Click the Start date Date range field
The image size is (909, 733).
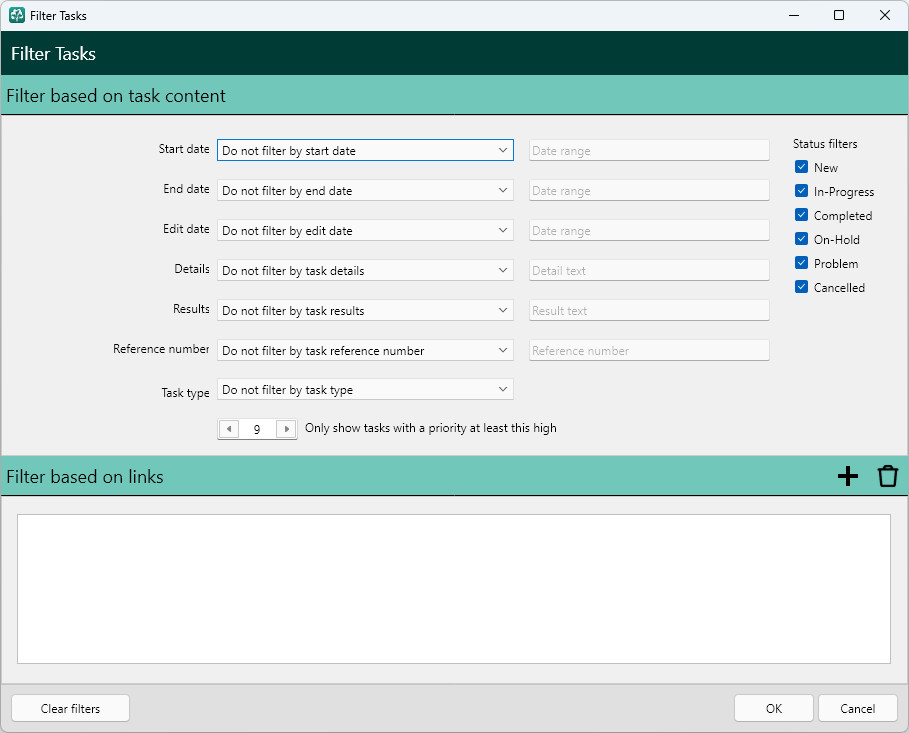[x=649, y=150]
